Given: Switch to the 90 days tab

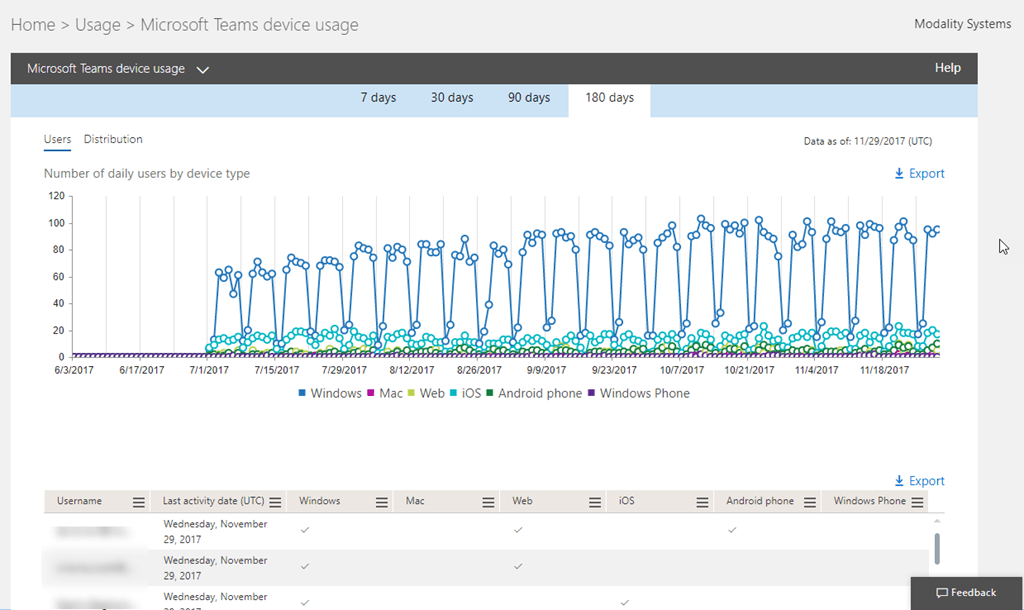Looking at the screenshot, I should [x=529, y=98].
